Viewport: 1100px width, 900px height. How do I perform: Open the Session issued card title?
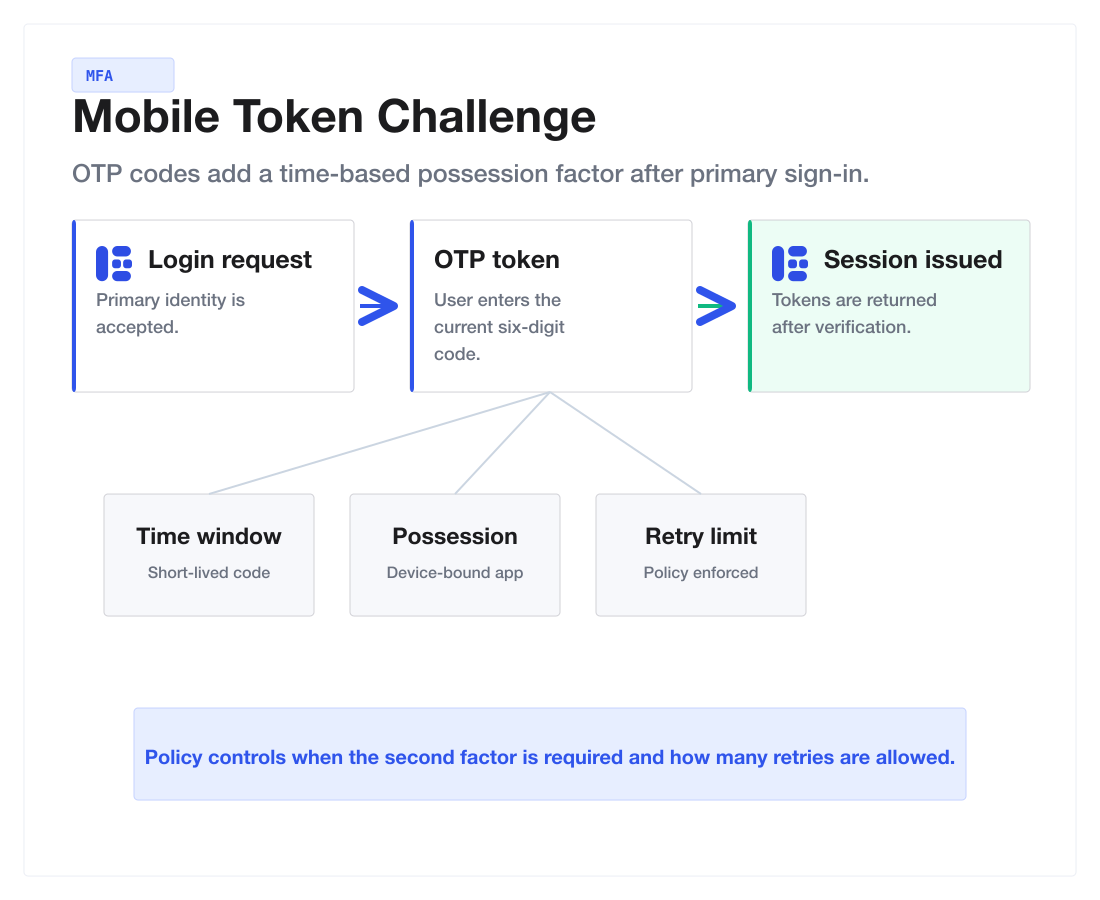(x=913, y=260)
